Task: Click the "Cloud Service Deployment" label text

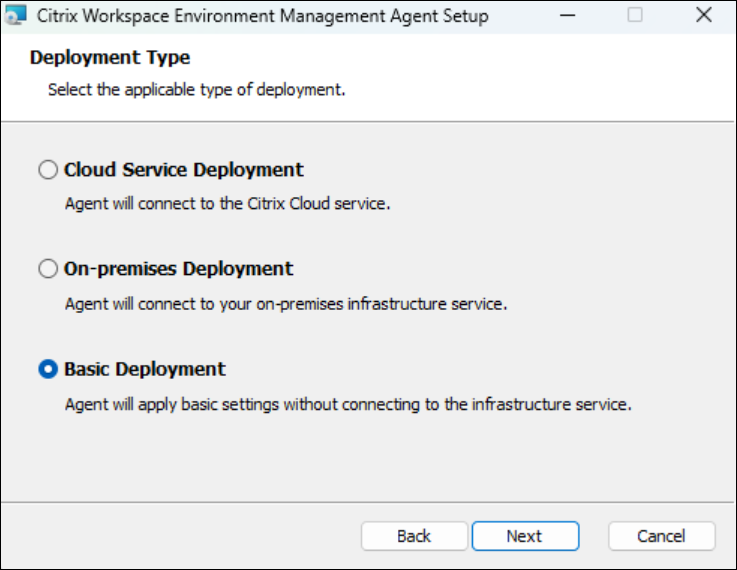Action: point(184,170)
